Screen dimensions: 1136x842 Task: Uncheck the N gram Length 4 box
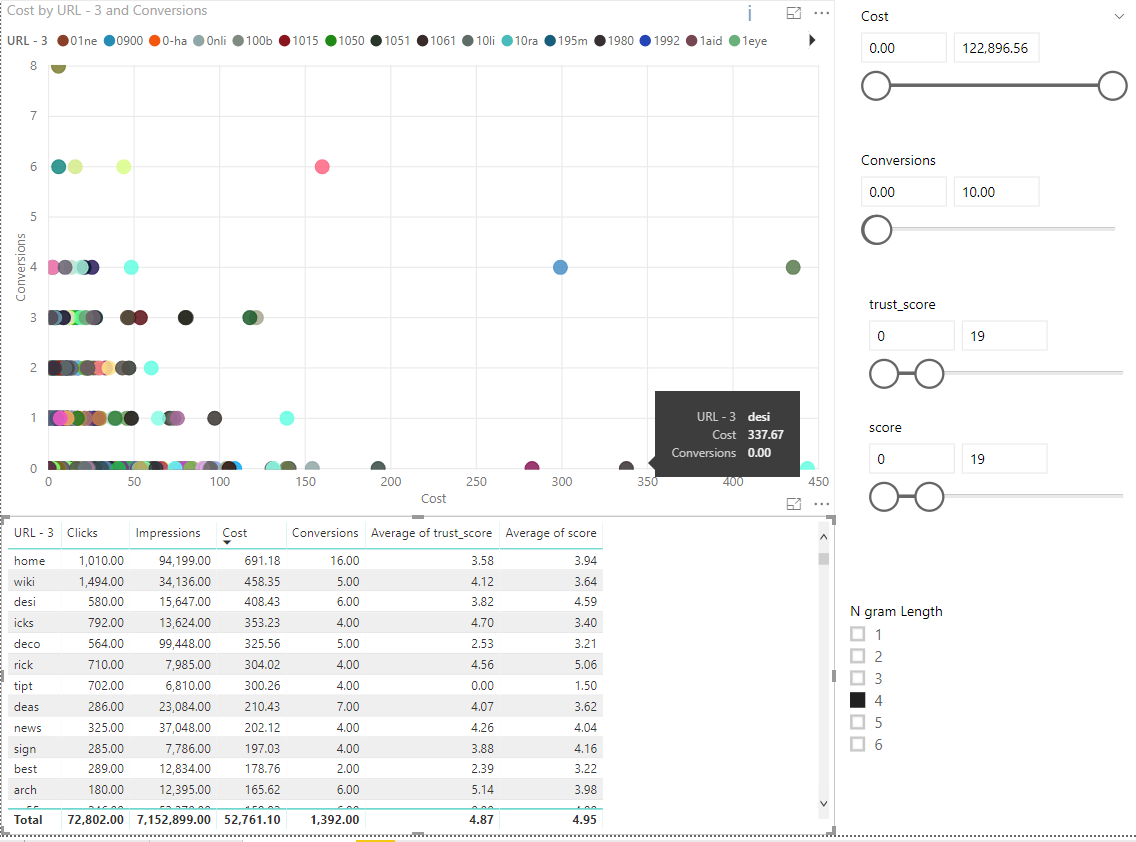(x=857, y=700)
